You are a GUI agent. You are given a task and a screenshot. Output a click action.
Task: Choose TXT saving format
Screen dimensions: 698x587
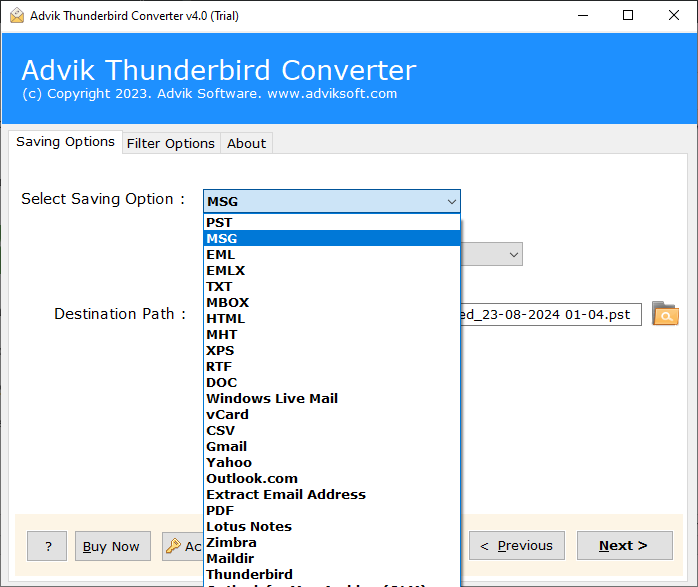[332, 287]
